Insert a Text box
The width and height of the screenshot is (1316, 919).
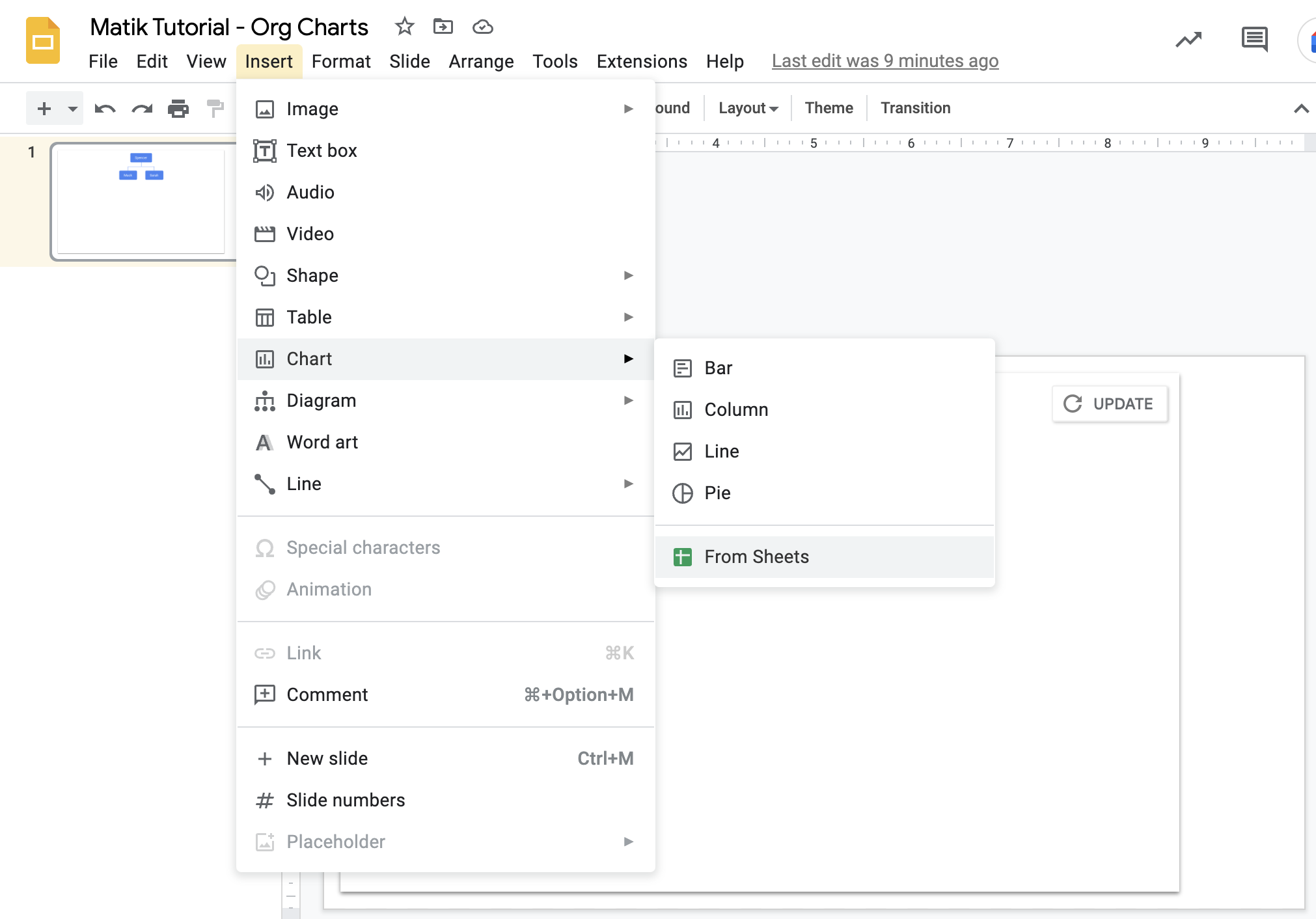446,150
